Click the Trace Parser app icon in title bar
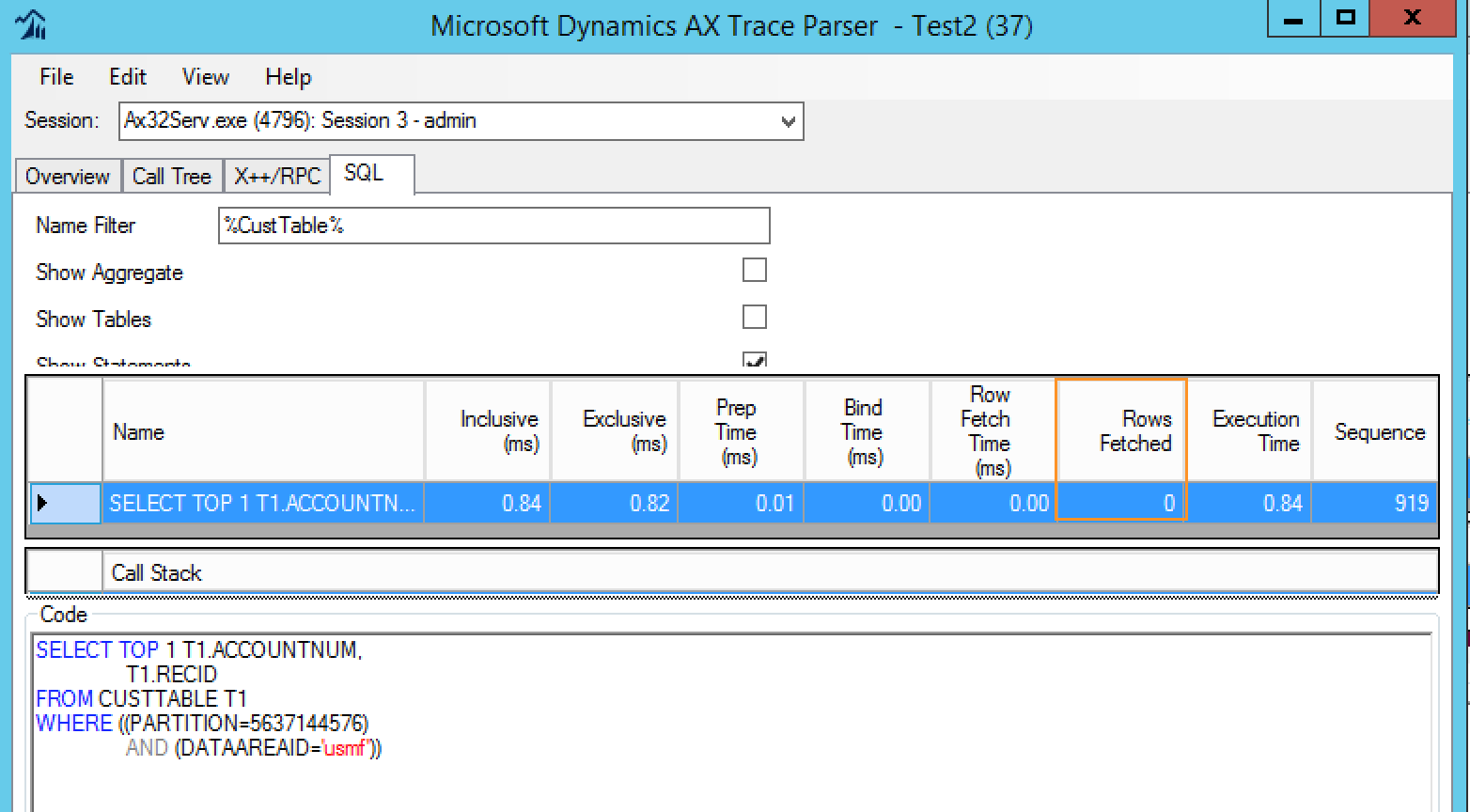Screen dimensions: 1470x812 [32, 25]
